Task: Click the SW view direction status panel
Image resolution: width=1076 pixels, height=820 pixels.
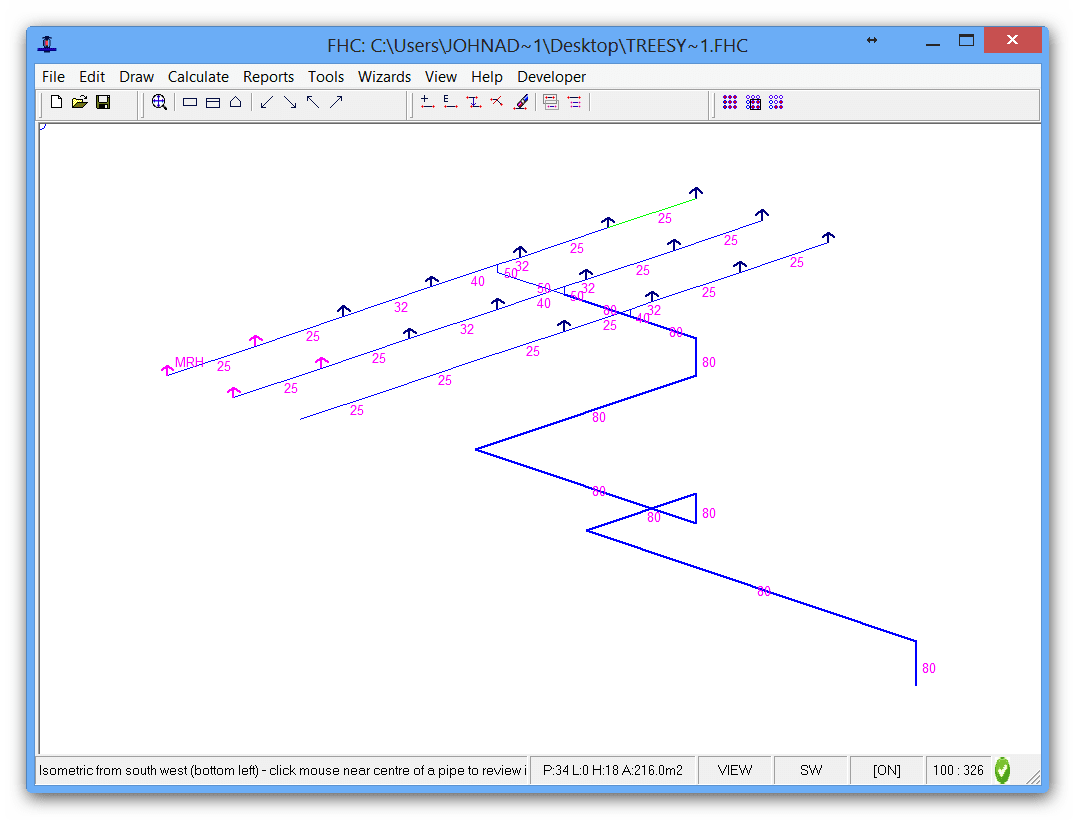Action: [811, 770]
